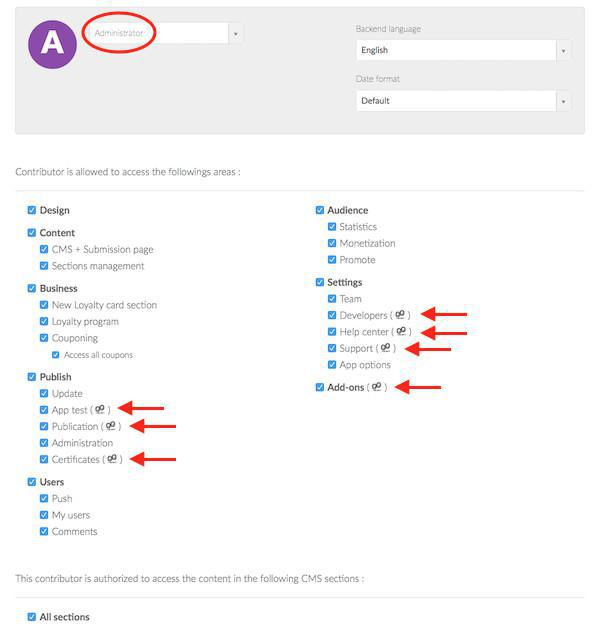600x637 pixels.
Task: Uncheck the Sections management checkbox
Action: (x=44, y=266)
